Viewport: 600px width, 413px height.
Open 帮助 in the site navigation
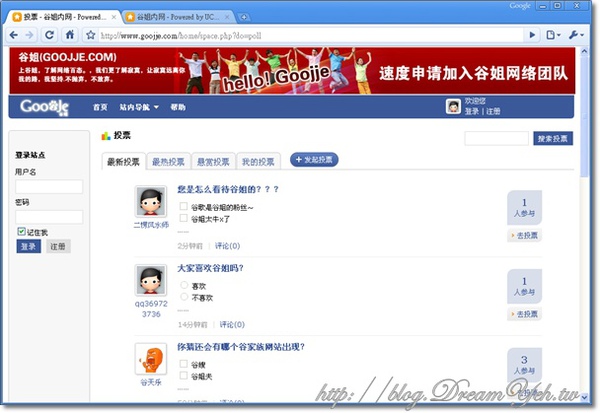[x=178, y=107]
